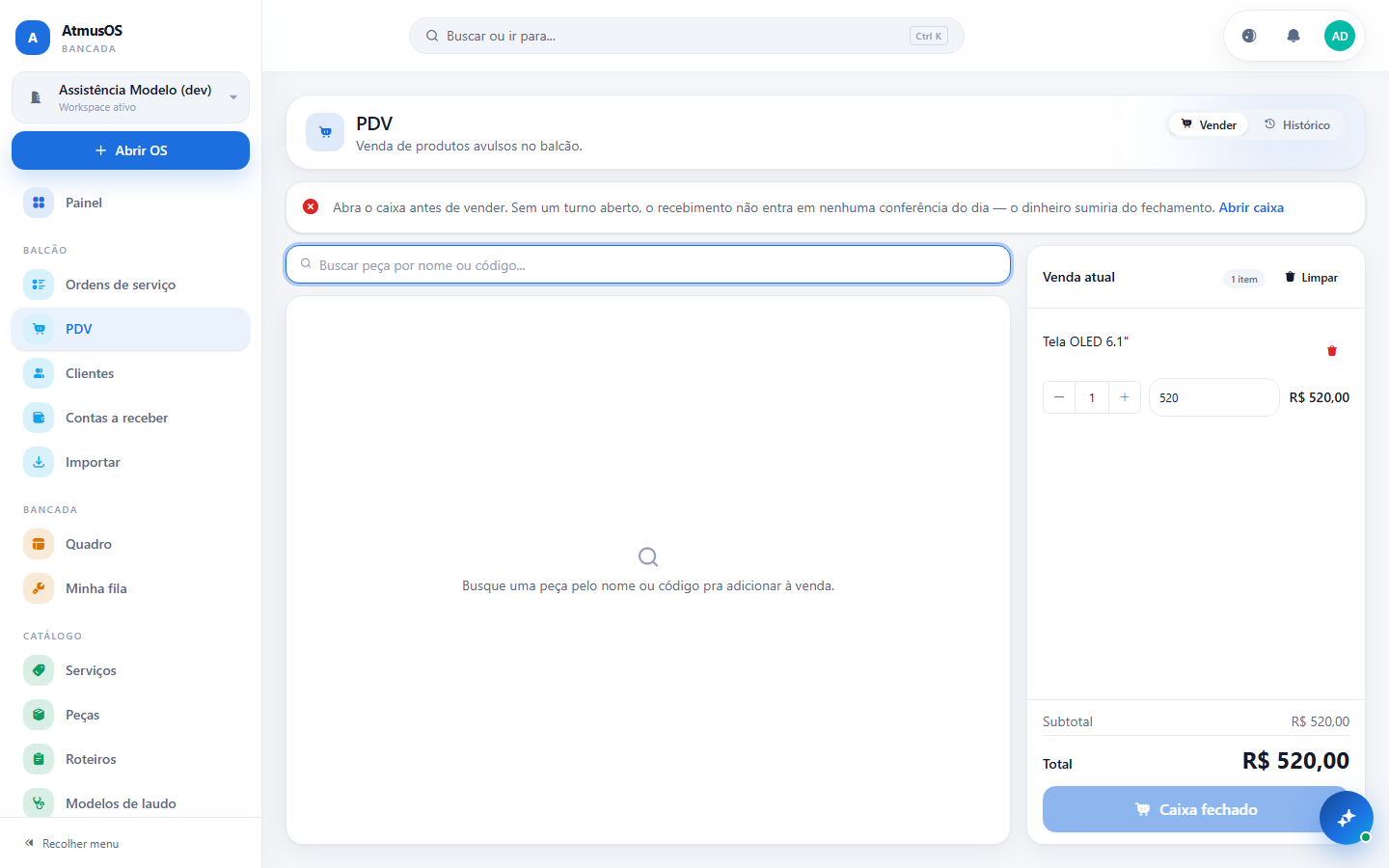Delete Tela OLED item with red trash icon
Screen dimensions: 1389x868
1332,351
